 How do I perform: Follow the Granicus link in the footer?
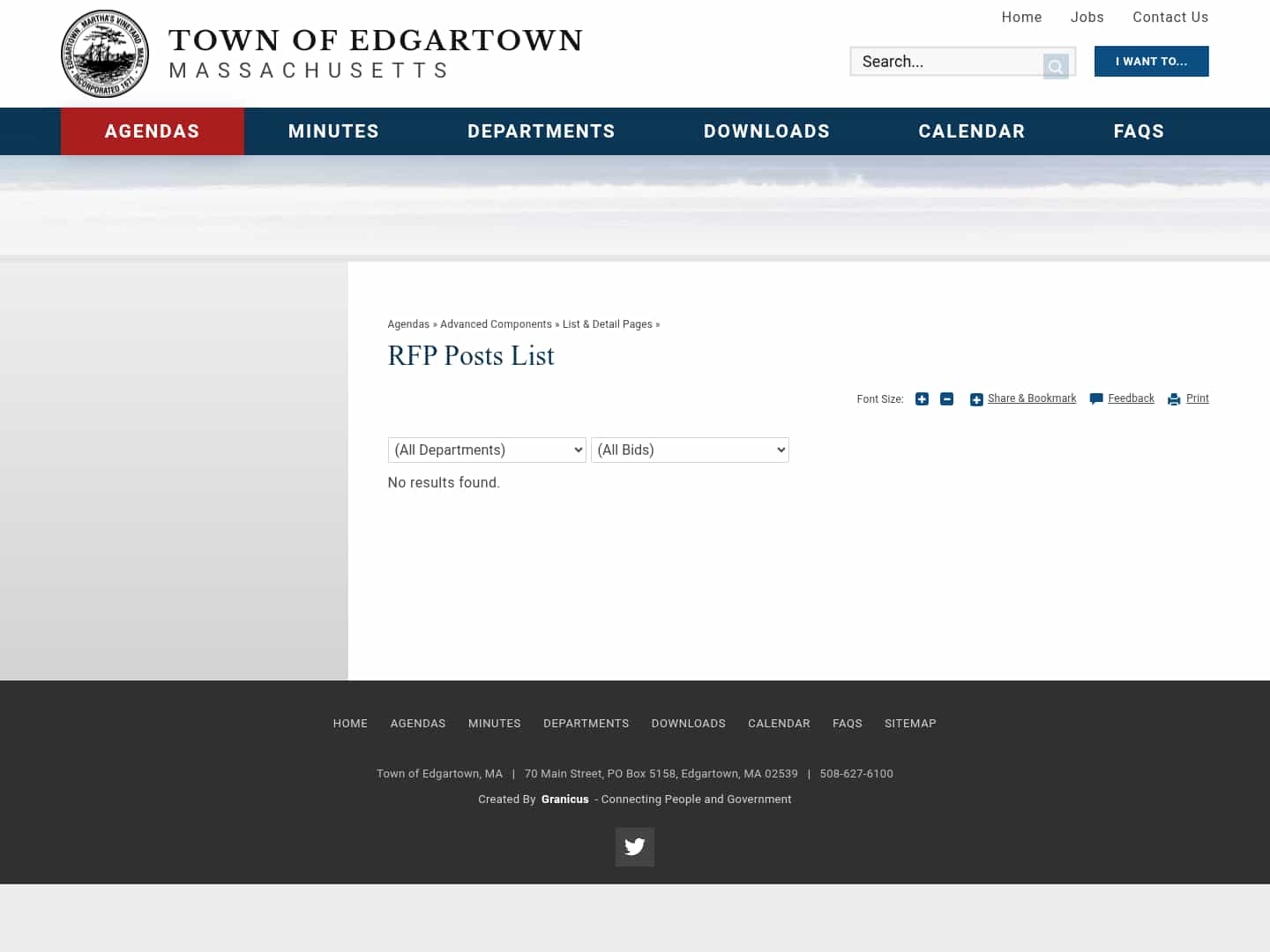point(564,799)
